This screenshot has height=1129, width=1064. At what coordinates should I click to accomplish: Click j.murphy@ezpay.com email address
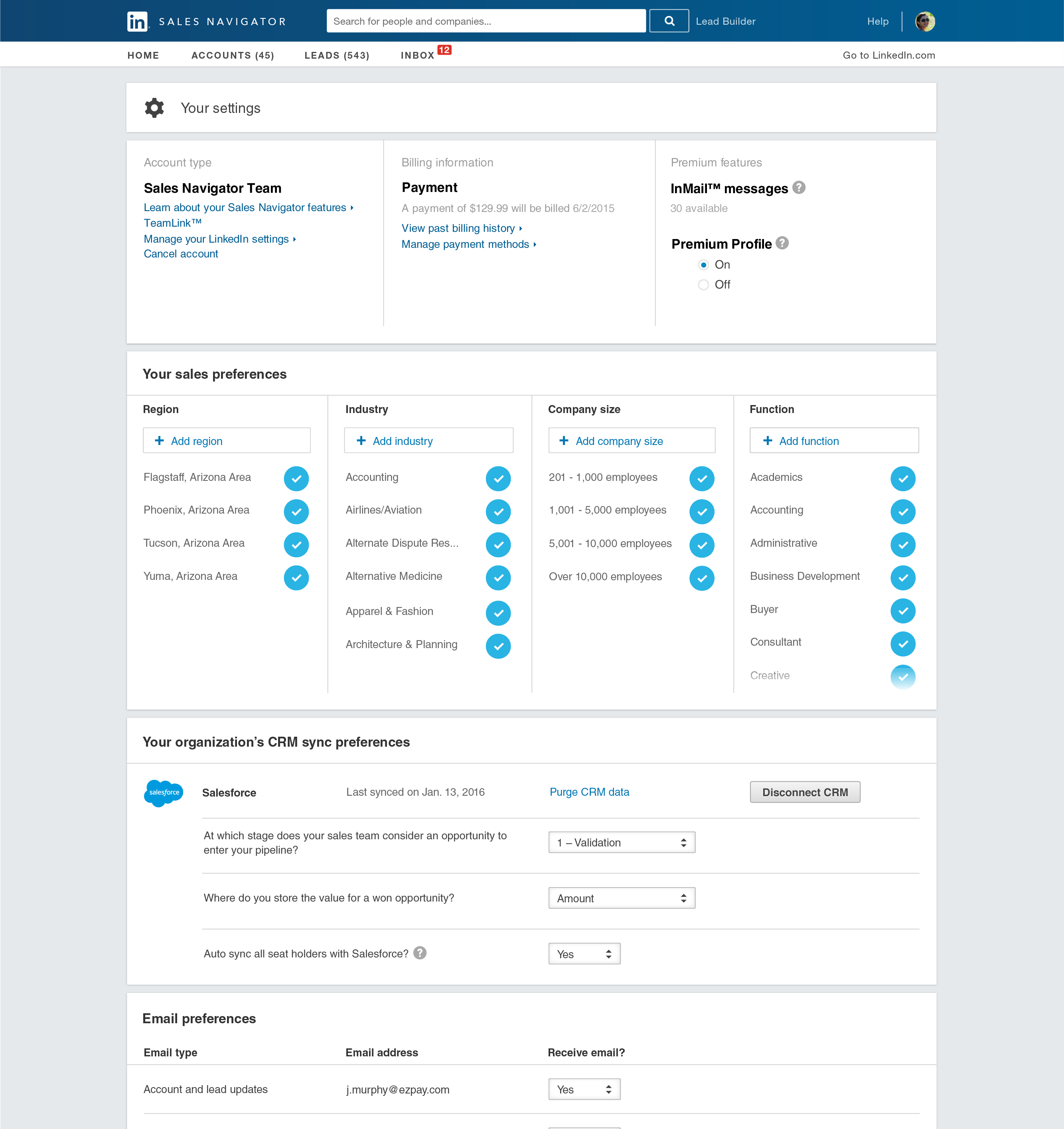397,1089
